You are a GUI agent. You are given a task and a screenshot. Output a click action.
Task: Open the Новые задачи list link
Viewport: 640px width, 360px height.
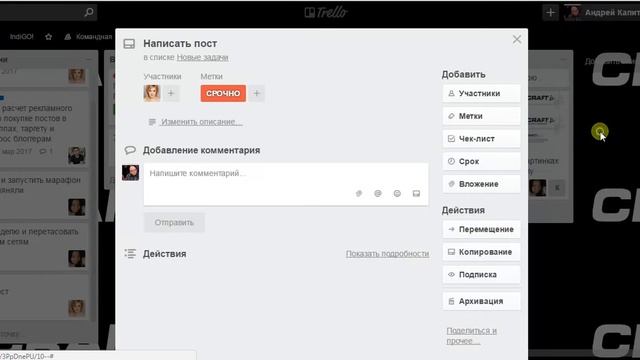[202, 58]
